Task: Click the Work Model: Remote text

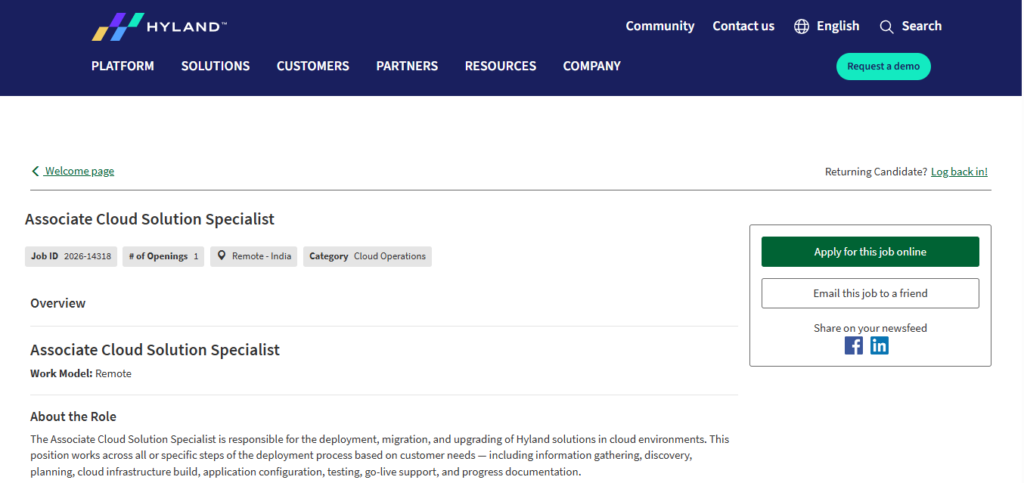Action: pyautogui.click(x=81, y=374)
